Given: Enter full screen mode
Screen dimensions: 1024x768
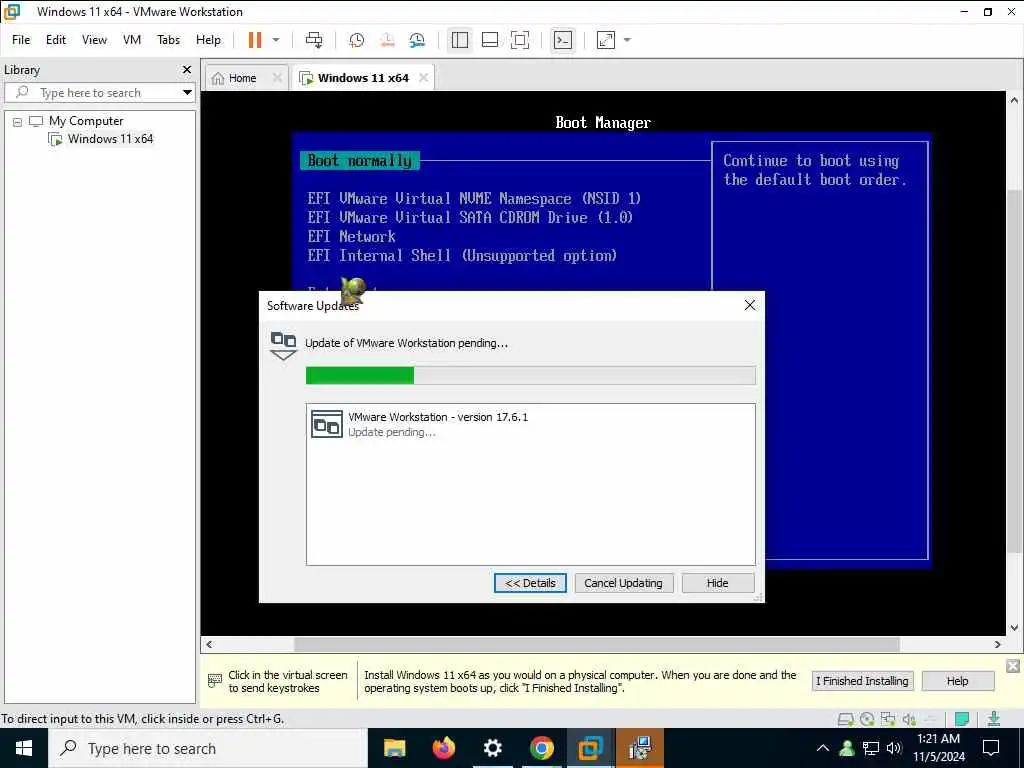Looking at the screenshot, I should tap(520, 40).
